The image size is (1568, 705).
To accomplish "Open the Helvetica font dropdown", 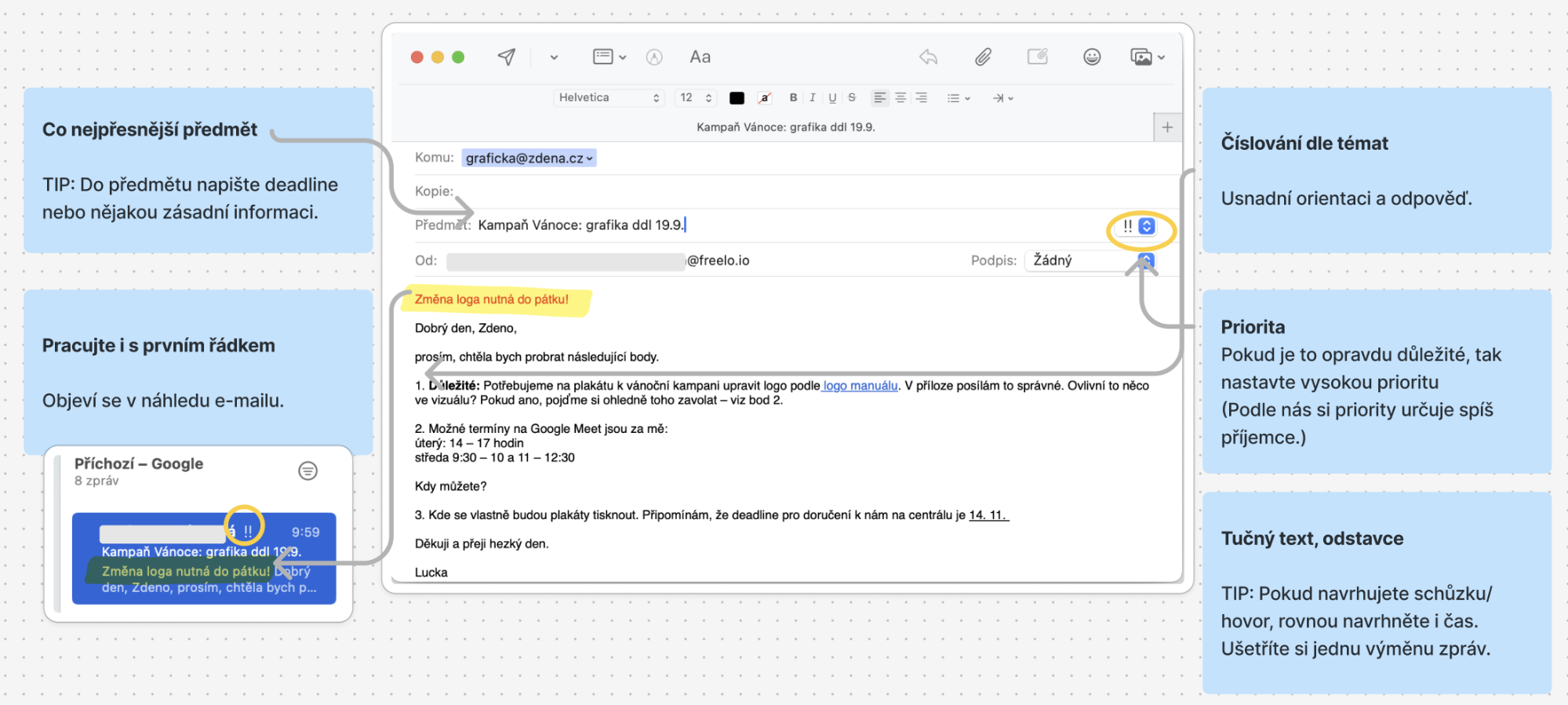I will [609, 98].
